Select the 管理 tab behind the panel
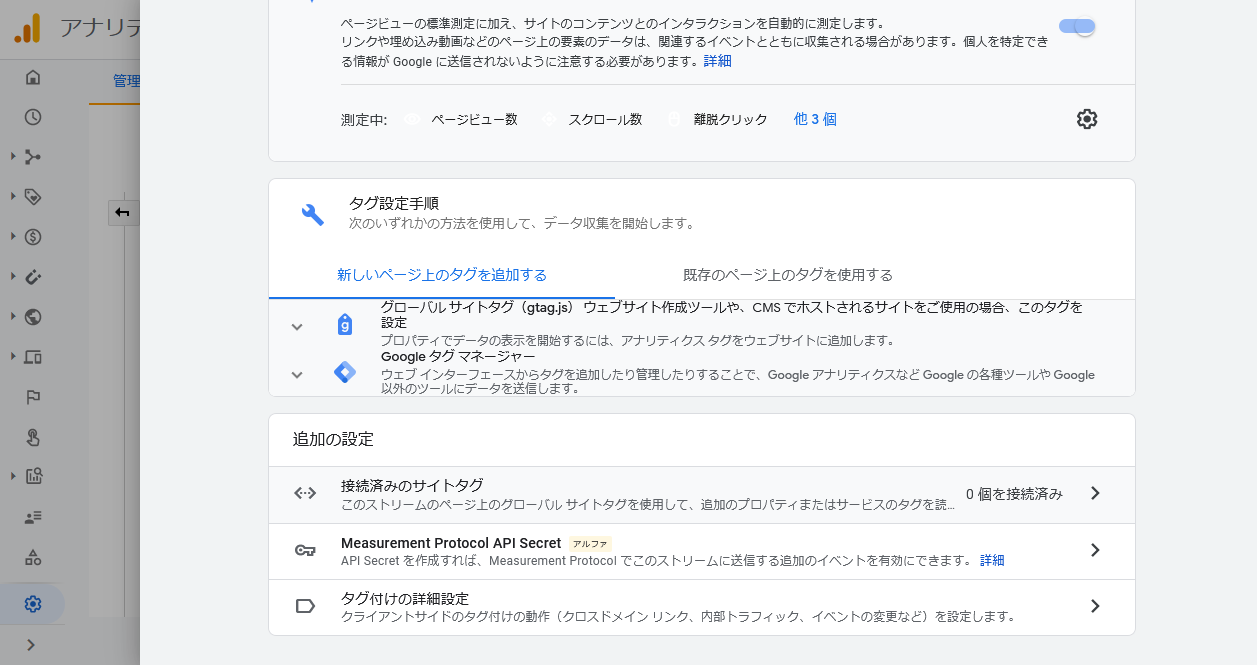Screen dimensions: 1257x665 pyautogui.click(x=126, y=81)
